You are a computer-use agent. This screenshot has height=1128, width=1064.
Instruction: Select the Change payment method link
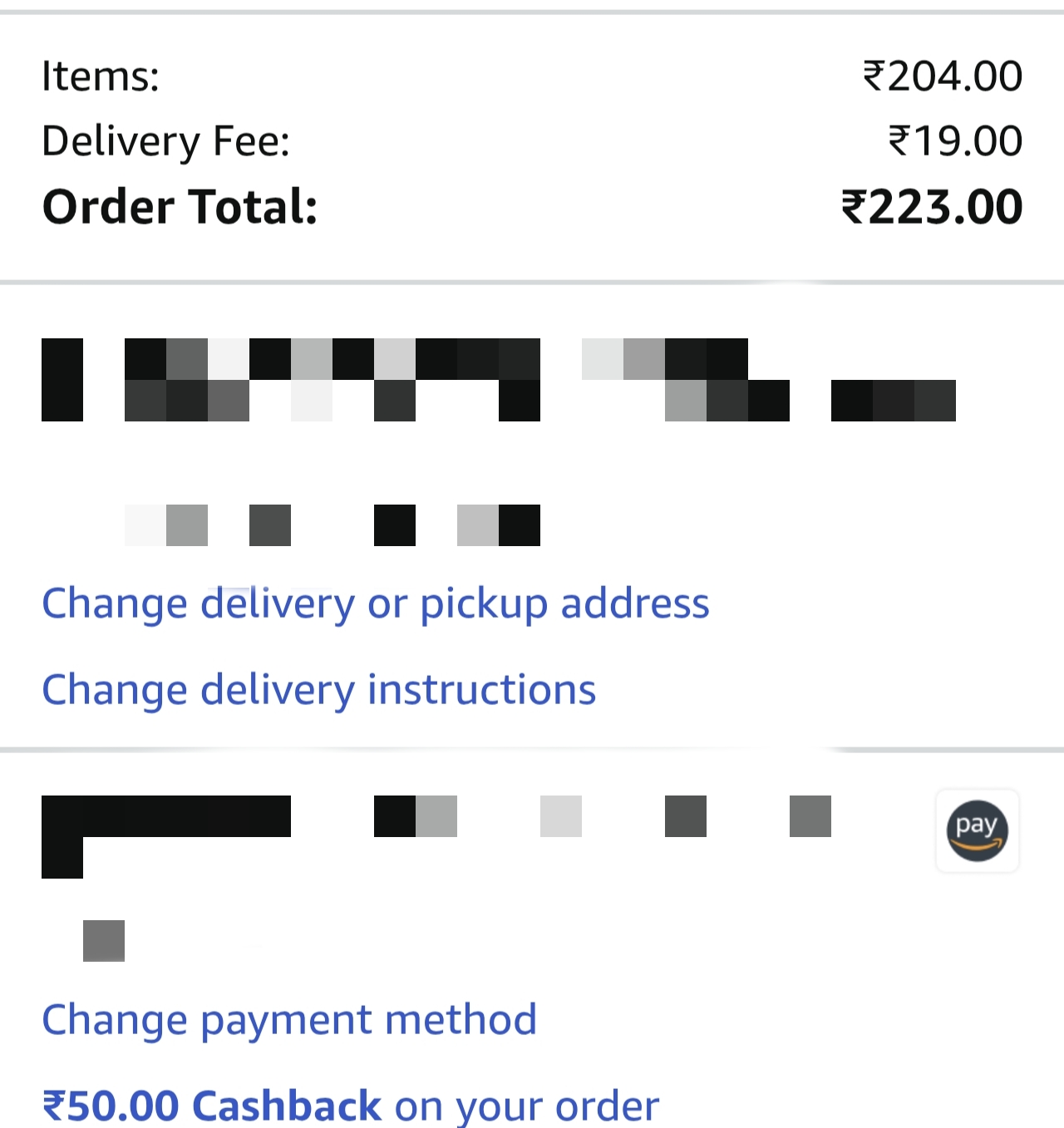tap(289, 1020)
